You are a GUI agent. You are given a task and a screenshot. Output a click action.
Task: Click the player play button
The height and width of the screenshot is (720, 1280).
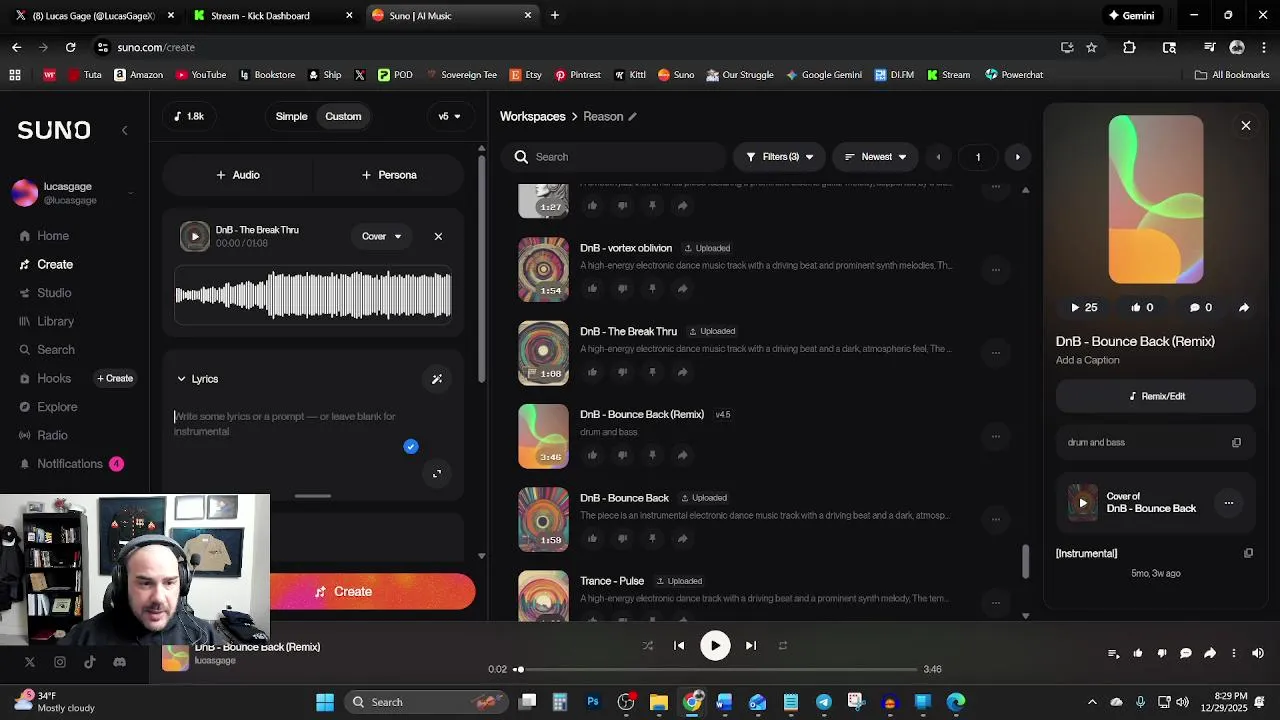[715, 646]
